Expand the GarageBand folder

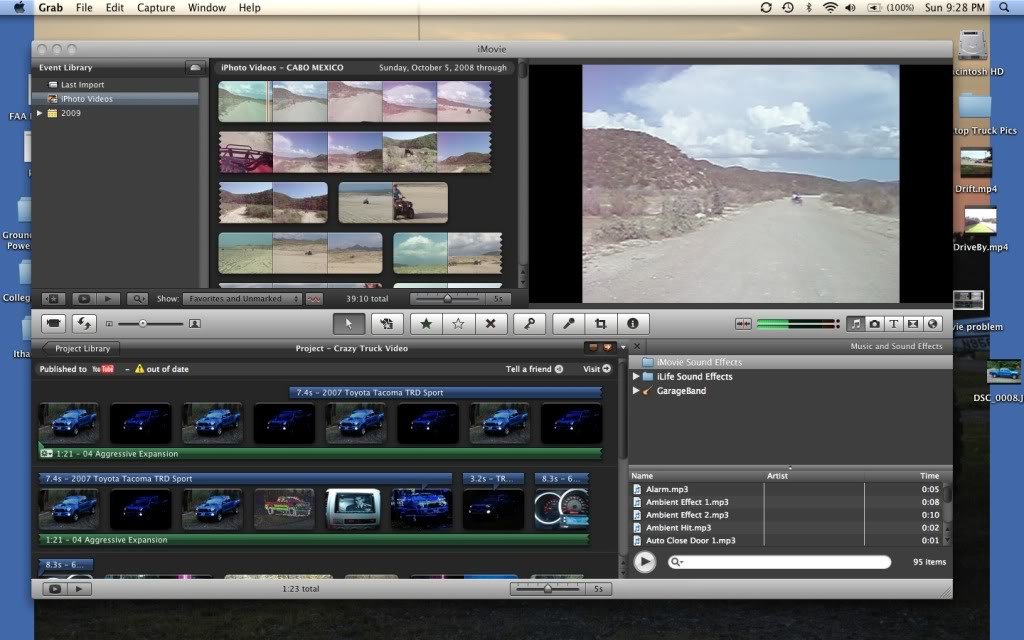point(635,391)
